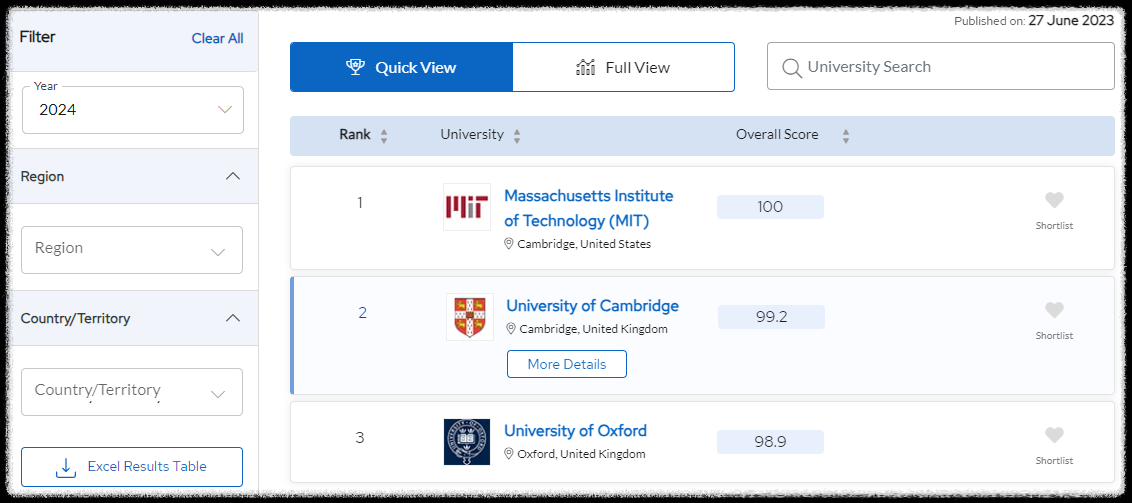Image resolution: width=1132 pixels, height=503 pixels.
Task: Open the Region select dropdown
Action: point(132,250)
